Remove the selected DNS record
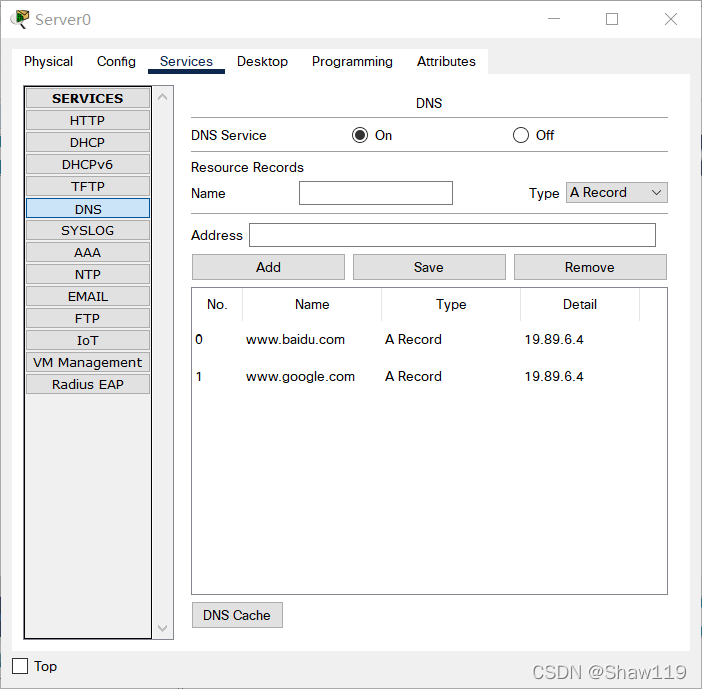The width and height of the screenshot is (702, 689). click(589, 267)
